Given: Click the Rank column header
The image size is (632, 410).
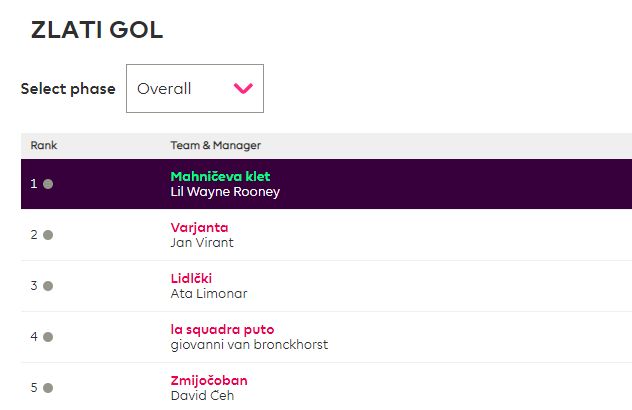Looking at the screenshot, I should 44,145.
